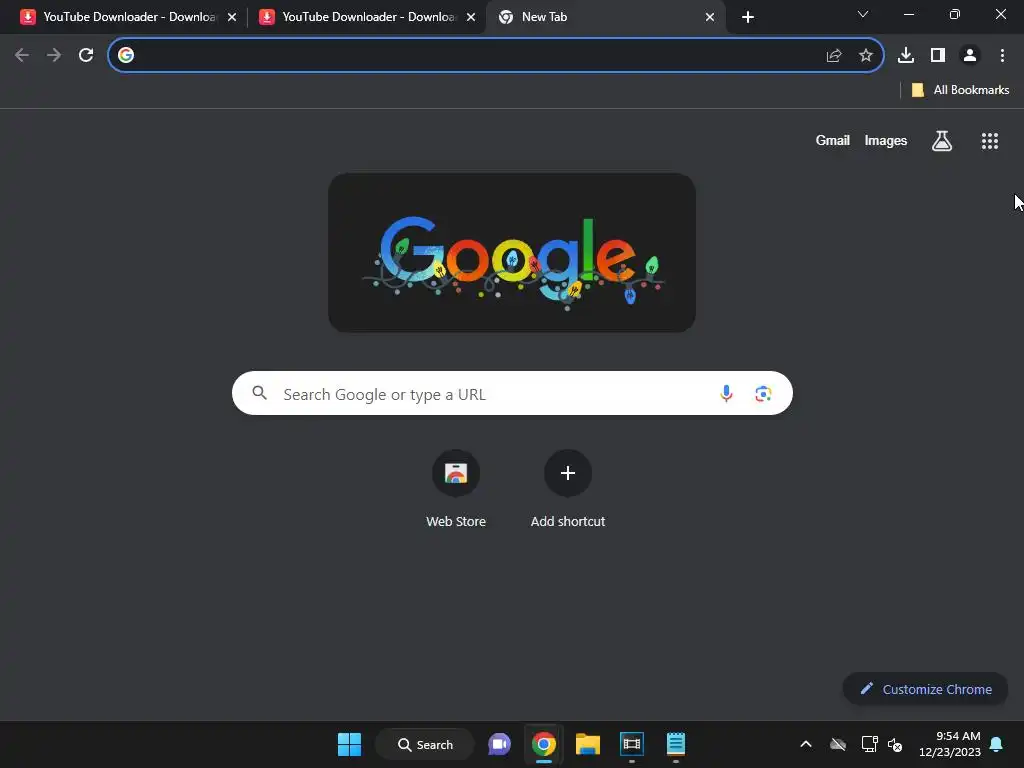Open the Downloads tray icon in toolbar
This screenshot has height=768, width=1024.
905,56
